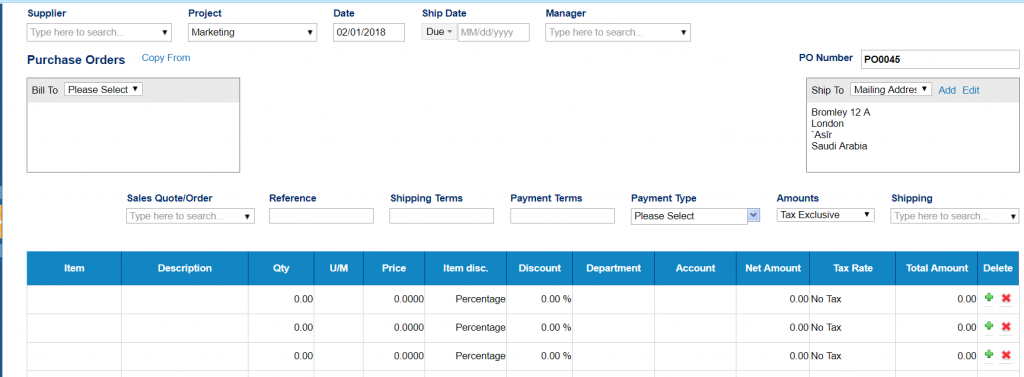Image resolution: width=1024 pixels, height=377 pixels.
Task: Click the Copy From link
Action: tap(166, 57)
